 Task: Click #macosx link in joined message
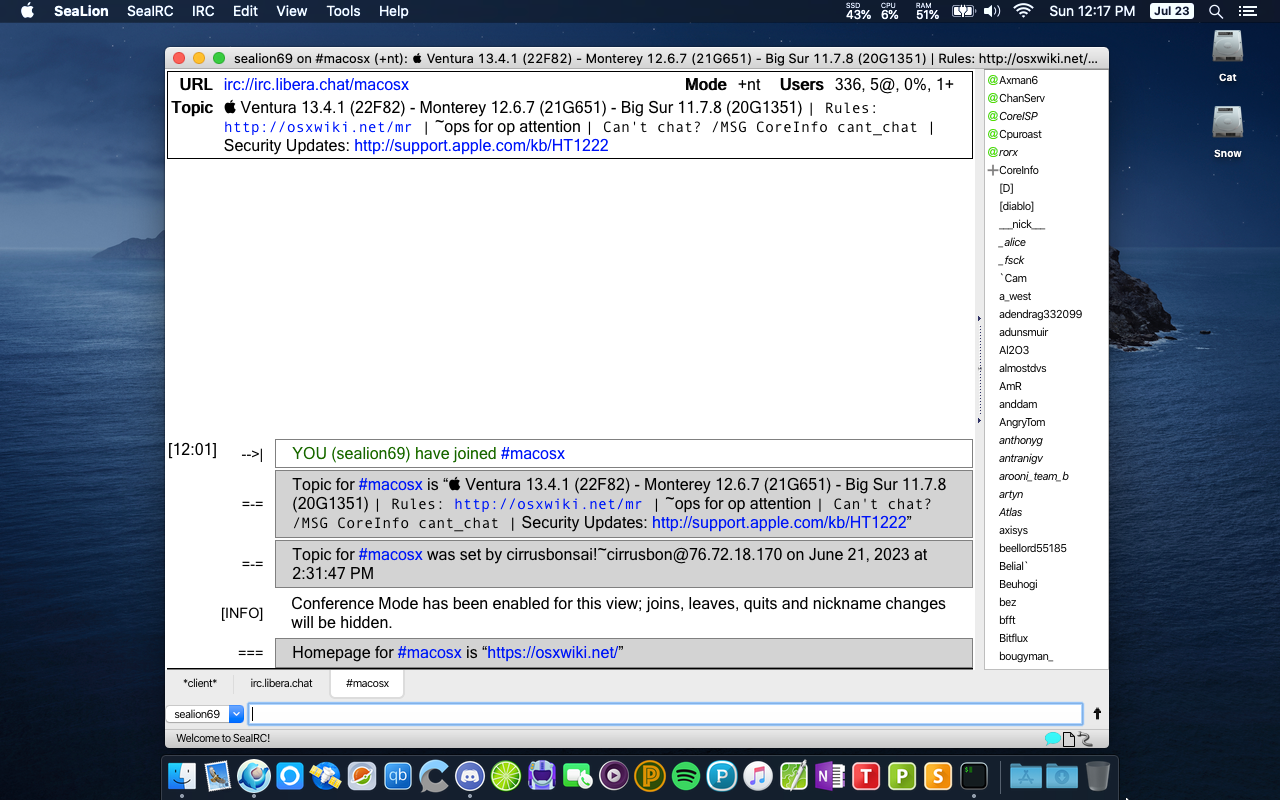pos(533,454)
